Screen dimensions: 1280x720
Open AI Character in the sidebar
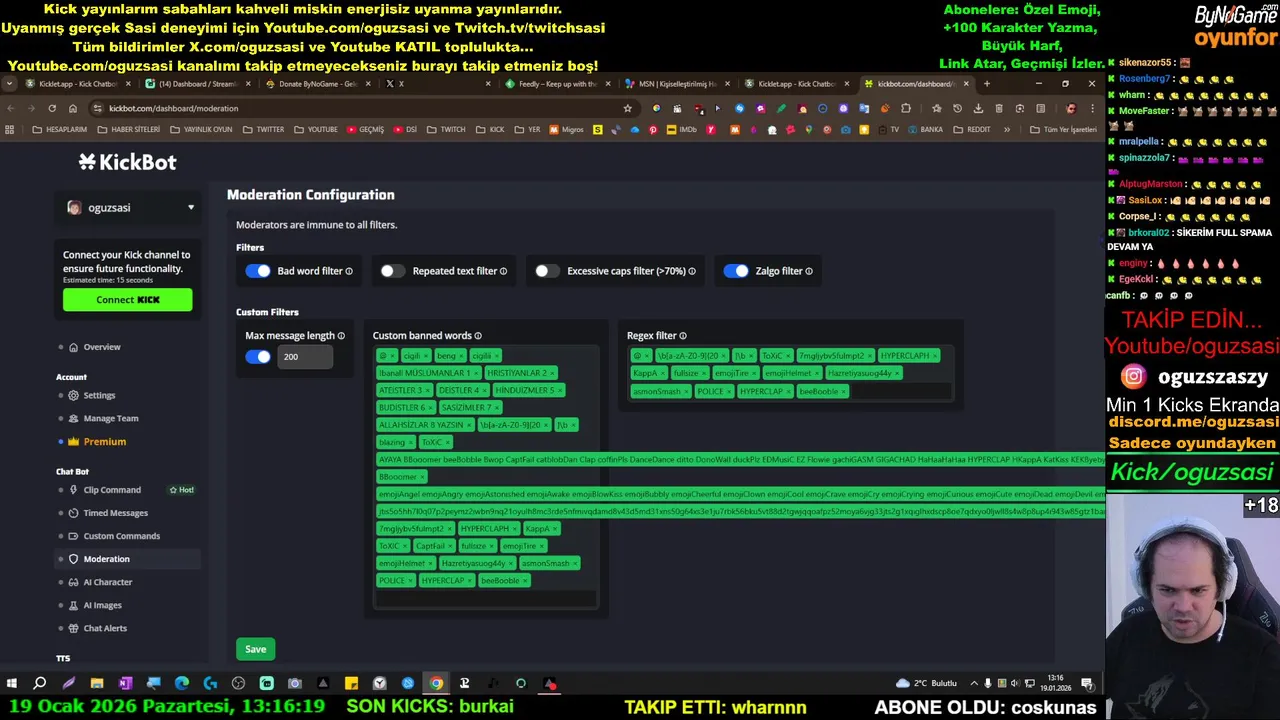click(x=107, y=582)
